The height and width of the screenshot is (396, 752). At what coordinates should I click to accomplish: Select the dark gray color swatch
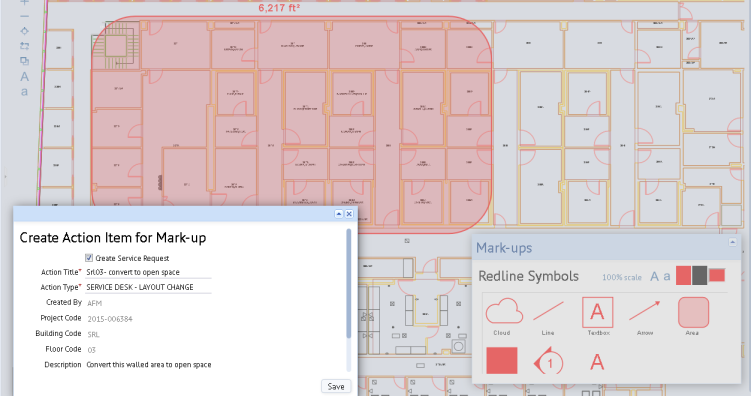pos(699,276)
